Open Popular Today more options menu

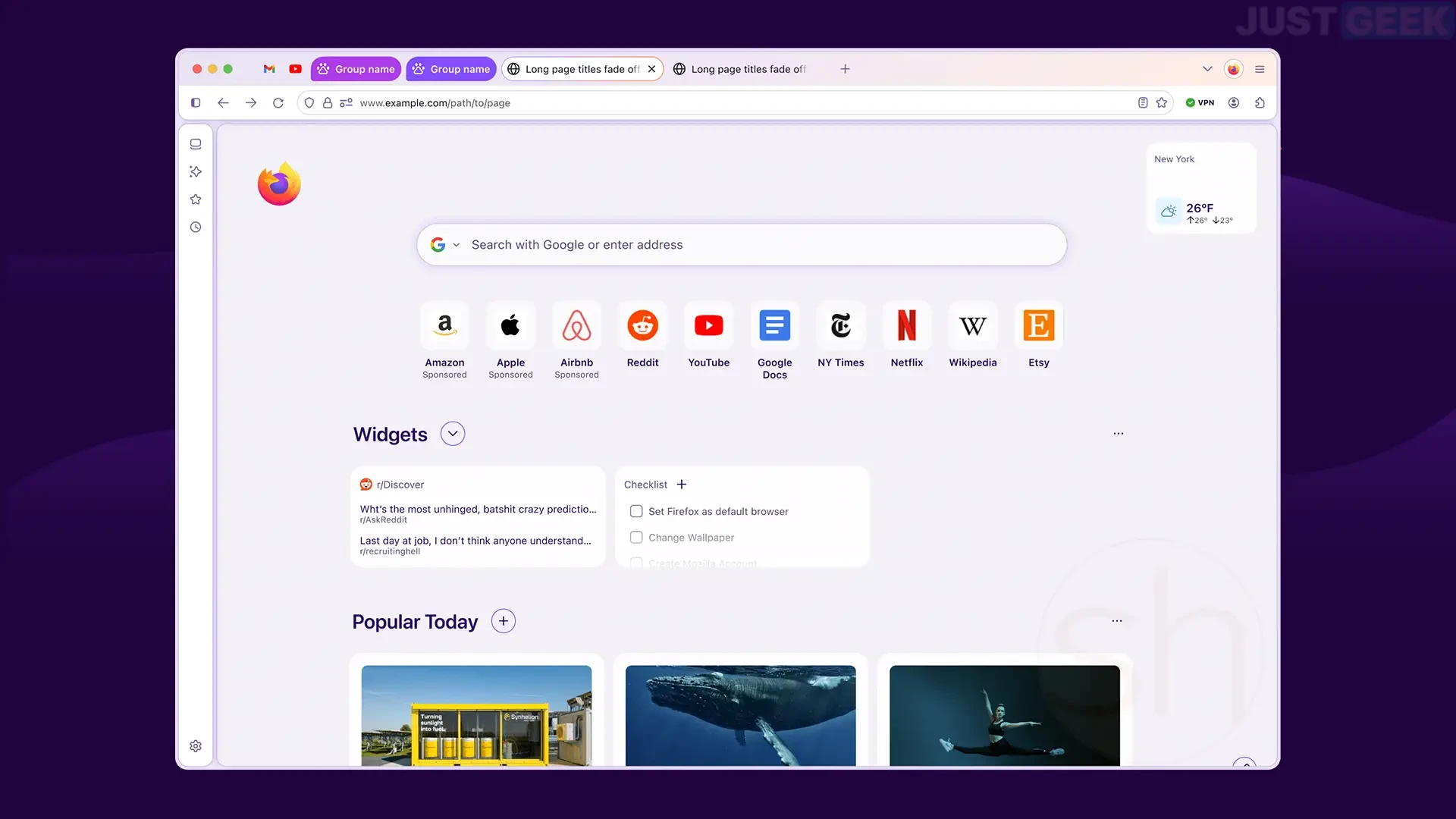(1116, 621)
